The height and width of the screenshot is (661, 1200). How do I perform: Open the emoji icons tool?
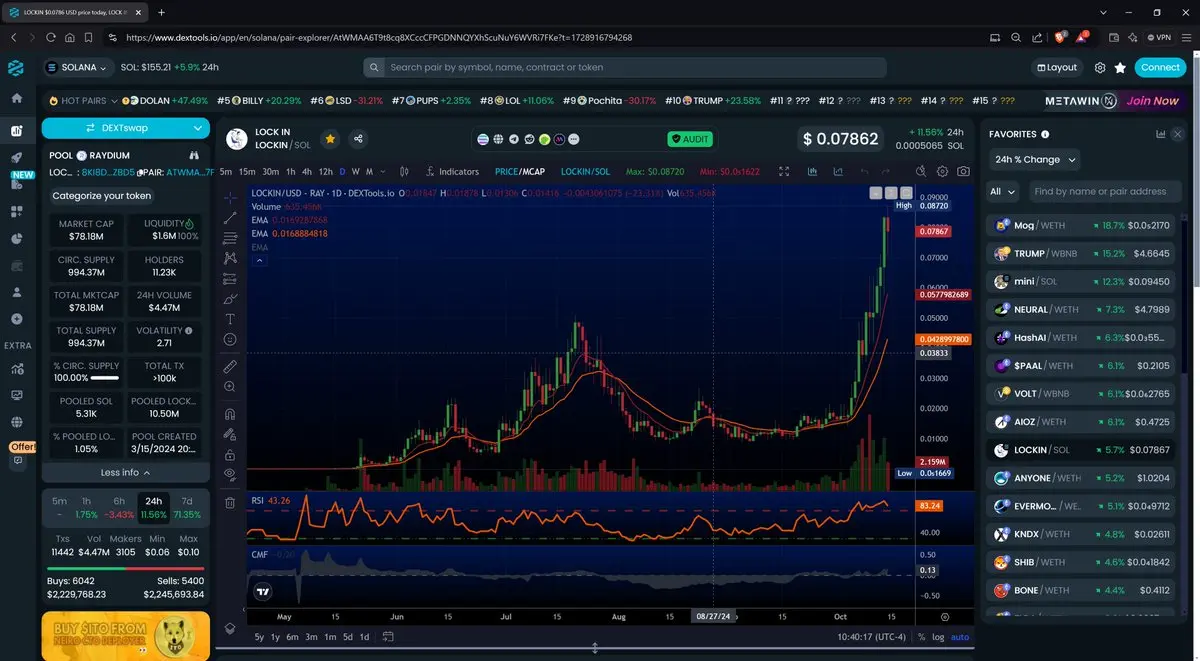tap(230, 340)
